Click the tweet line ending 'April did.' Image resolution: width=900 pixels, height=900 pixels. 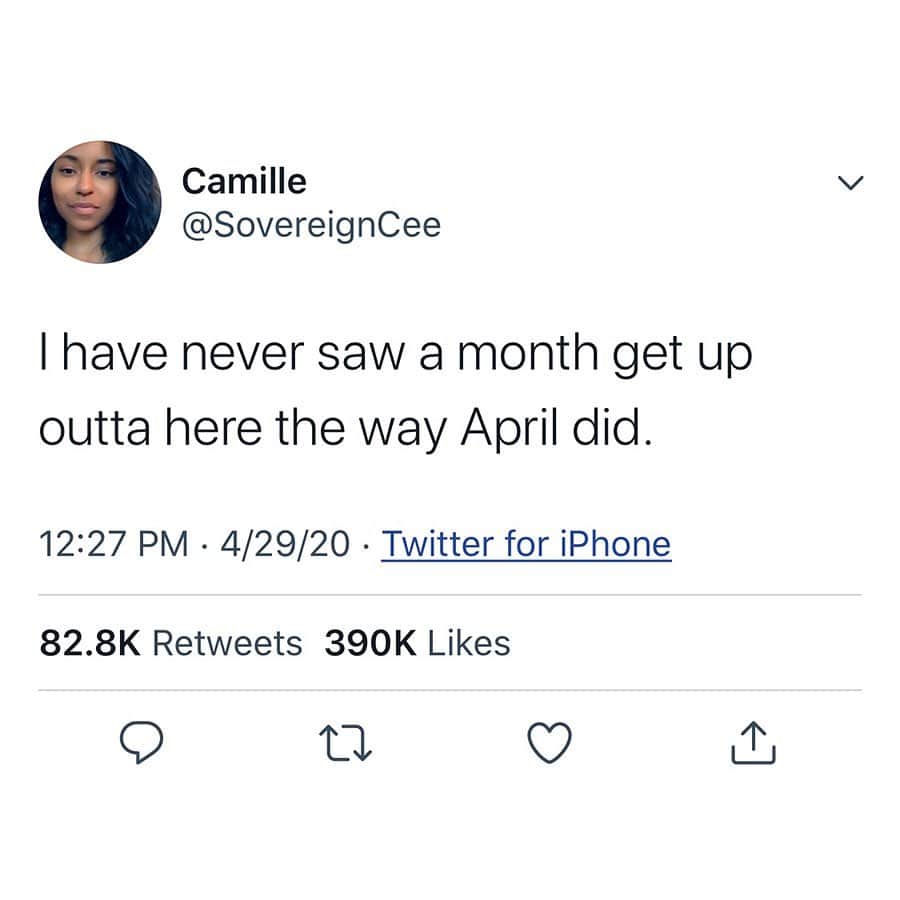coord(346,429)
